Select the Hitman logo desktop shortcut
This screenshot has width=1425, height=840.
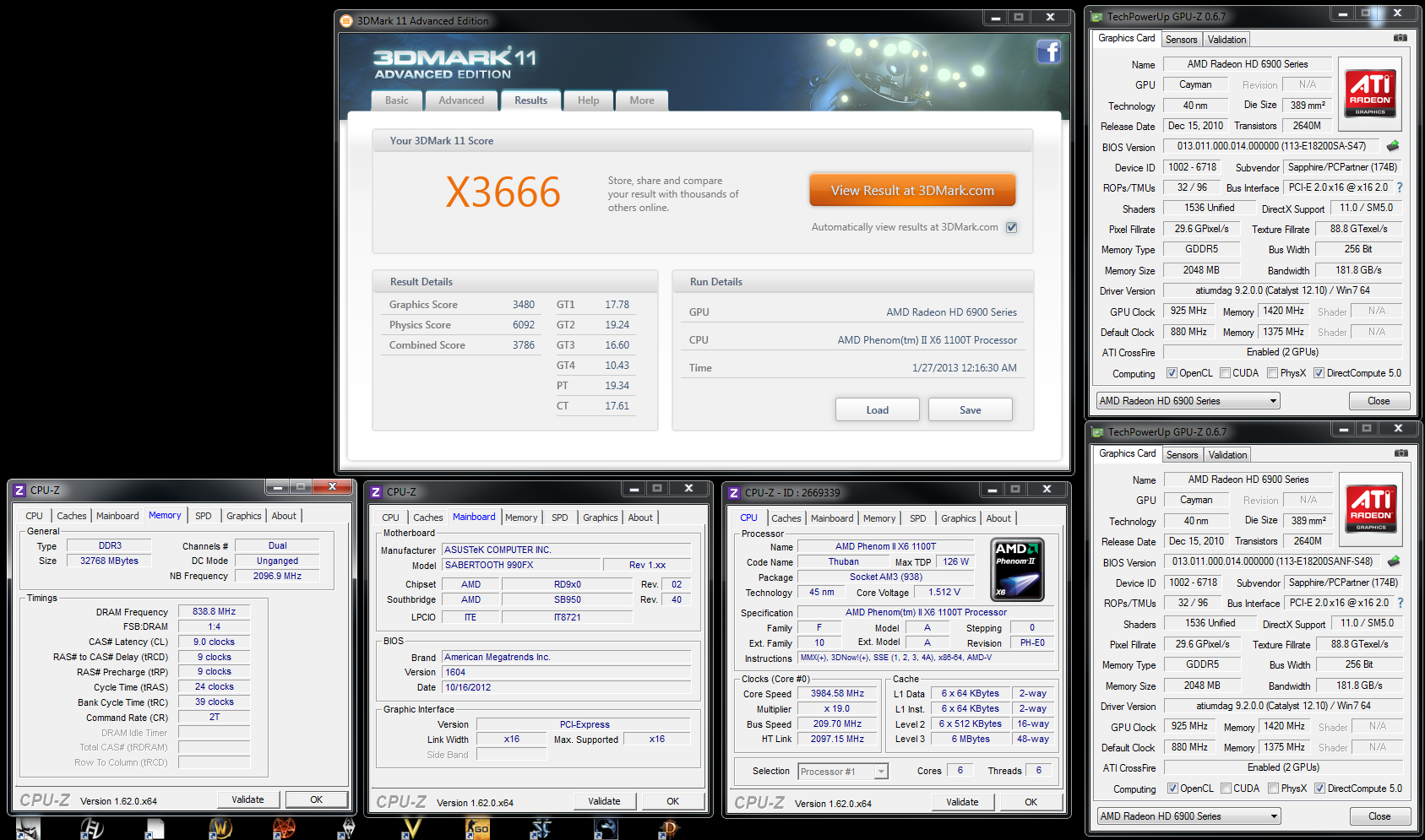click(91, 828)
